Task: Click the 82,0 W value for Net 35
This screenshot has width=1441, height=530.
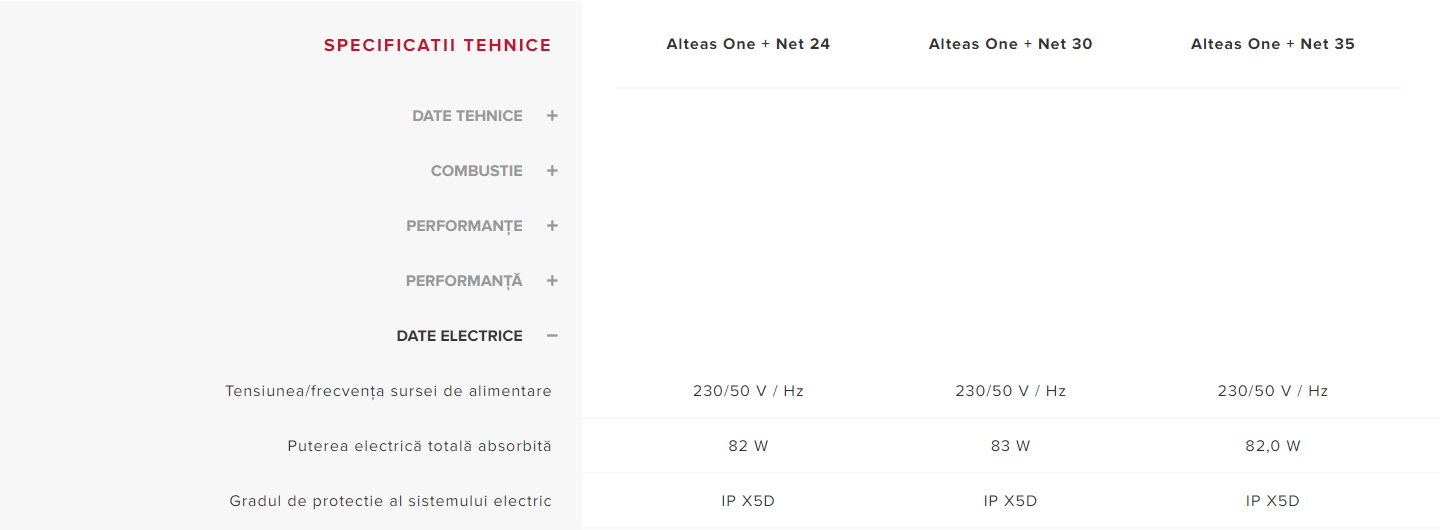Action: coord(1272,446)
